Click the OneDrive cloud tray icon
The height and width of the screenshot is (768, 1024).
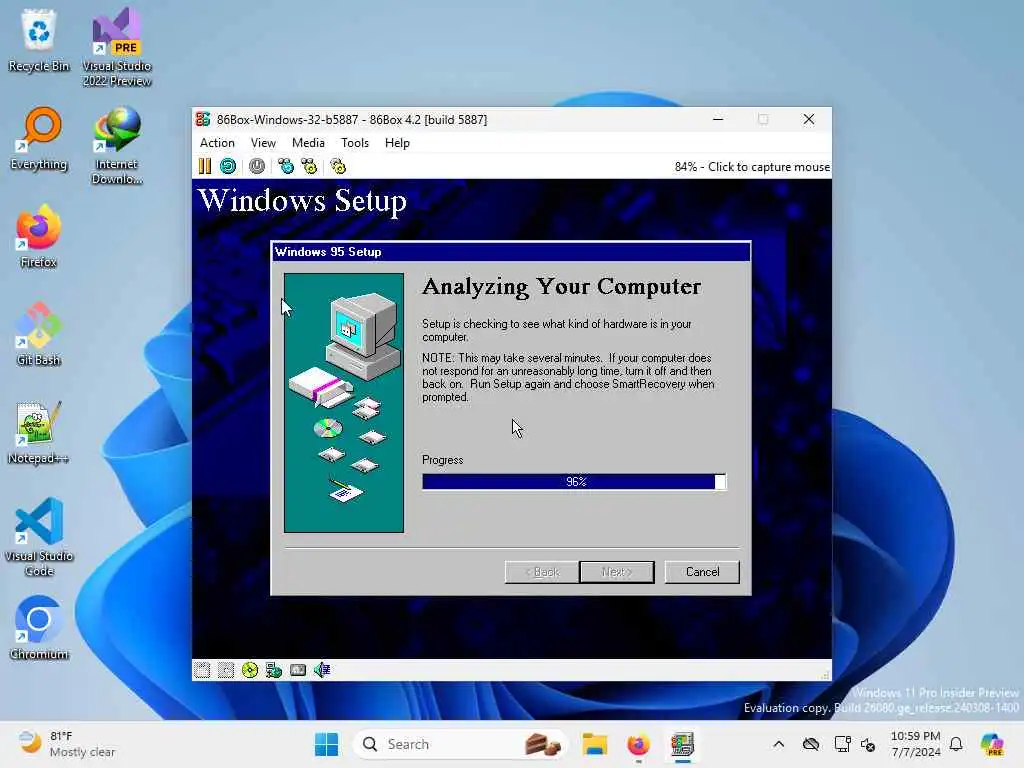coord(810,744)
